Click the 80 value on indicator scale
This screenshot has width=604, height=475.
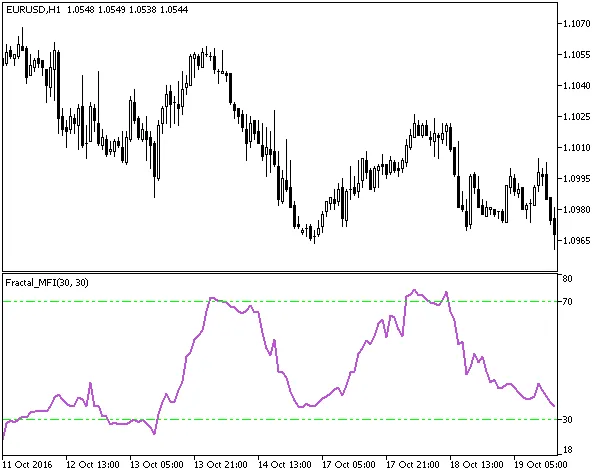coord(566,278)
